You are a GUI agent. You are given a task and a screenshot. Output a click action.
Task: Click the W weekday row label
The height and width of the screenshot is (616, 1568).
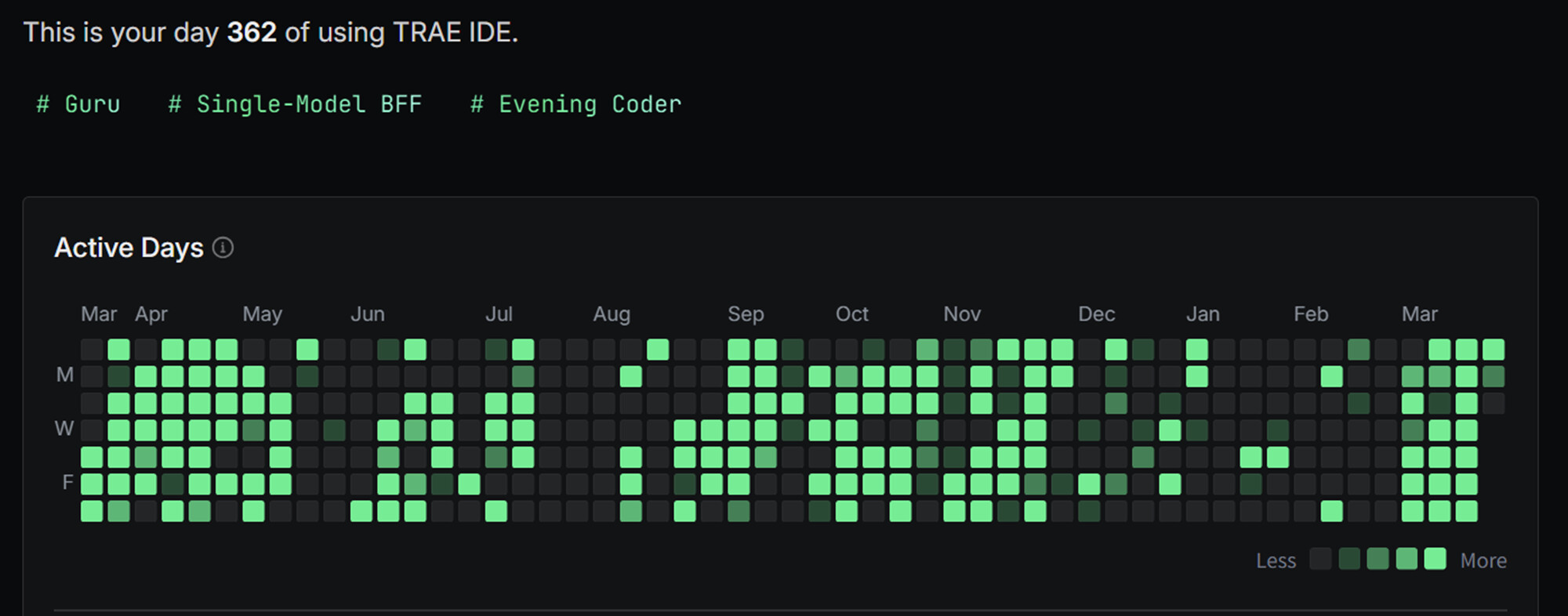tap(64, 429)
